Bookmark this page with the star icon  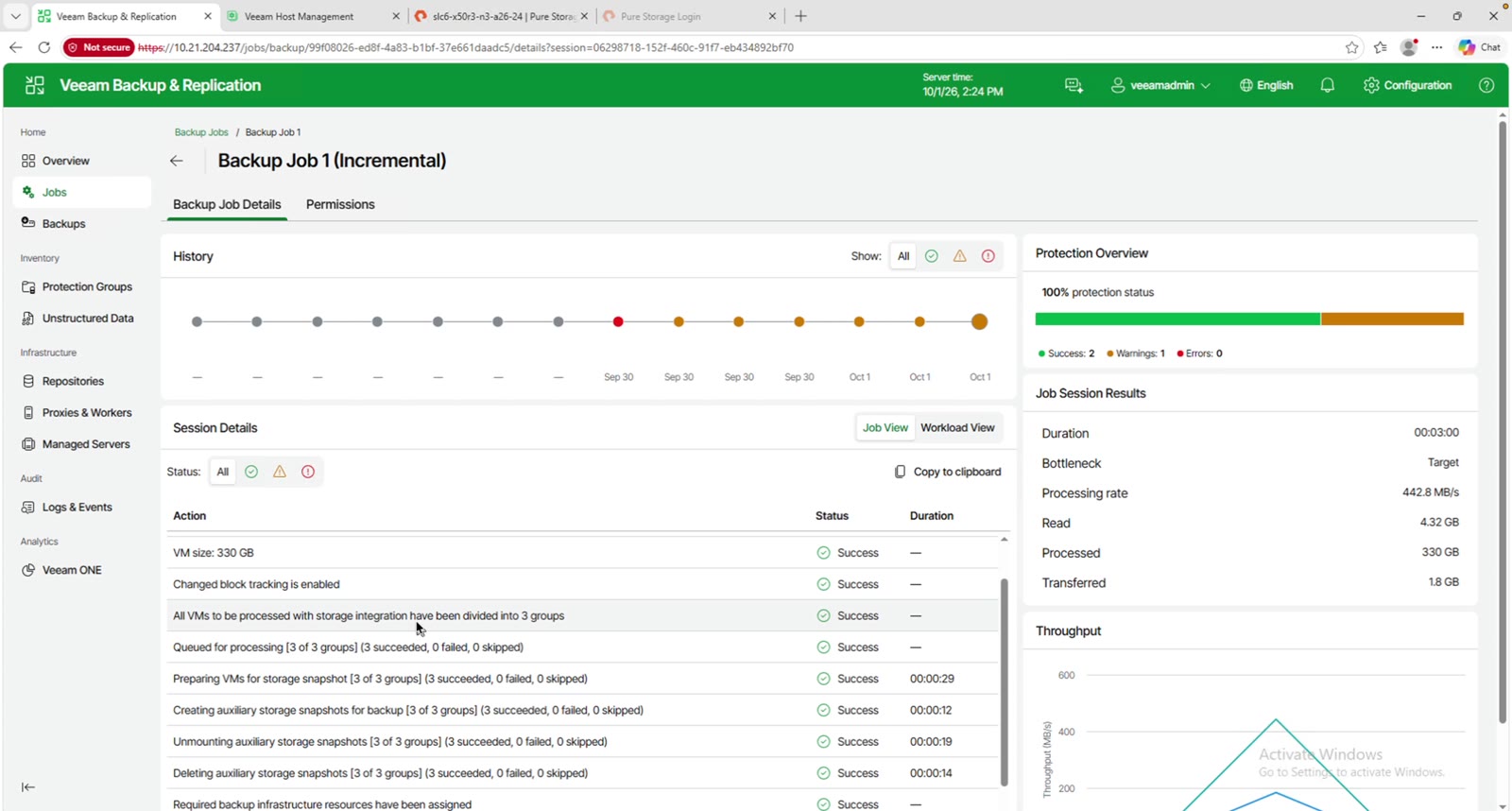[1352, 47]
